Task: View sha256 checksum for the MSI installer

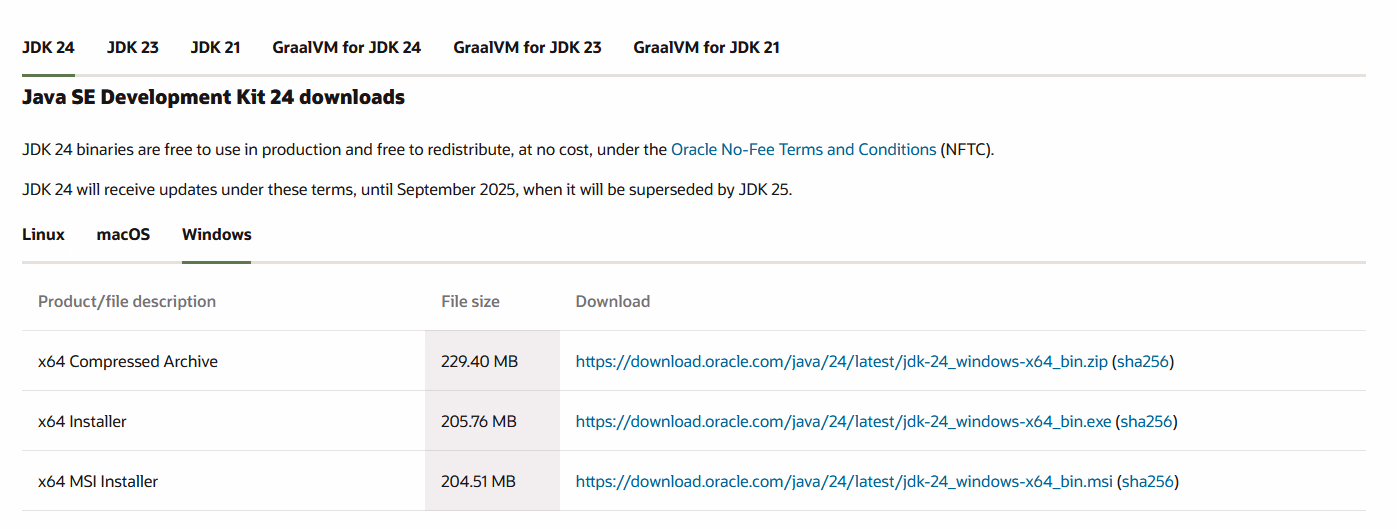Action: 1147,481
